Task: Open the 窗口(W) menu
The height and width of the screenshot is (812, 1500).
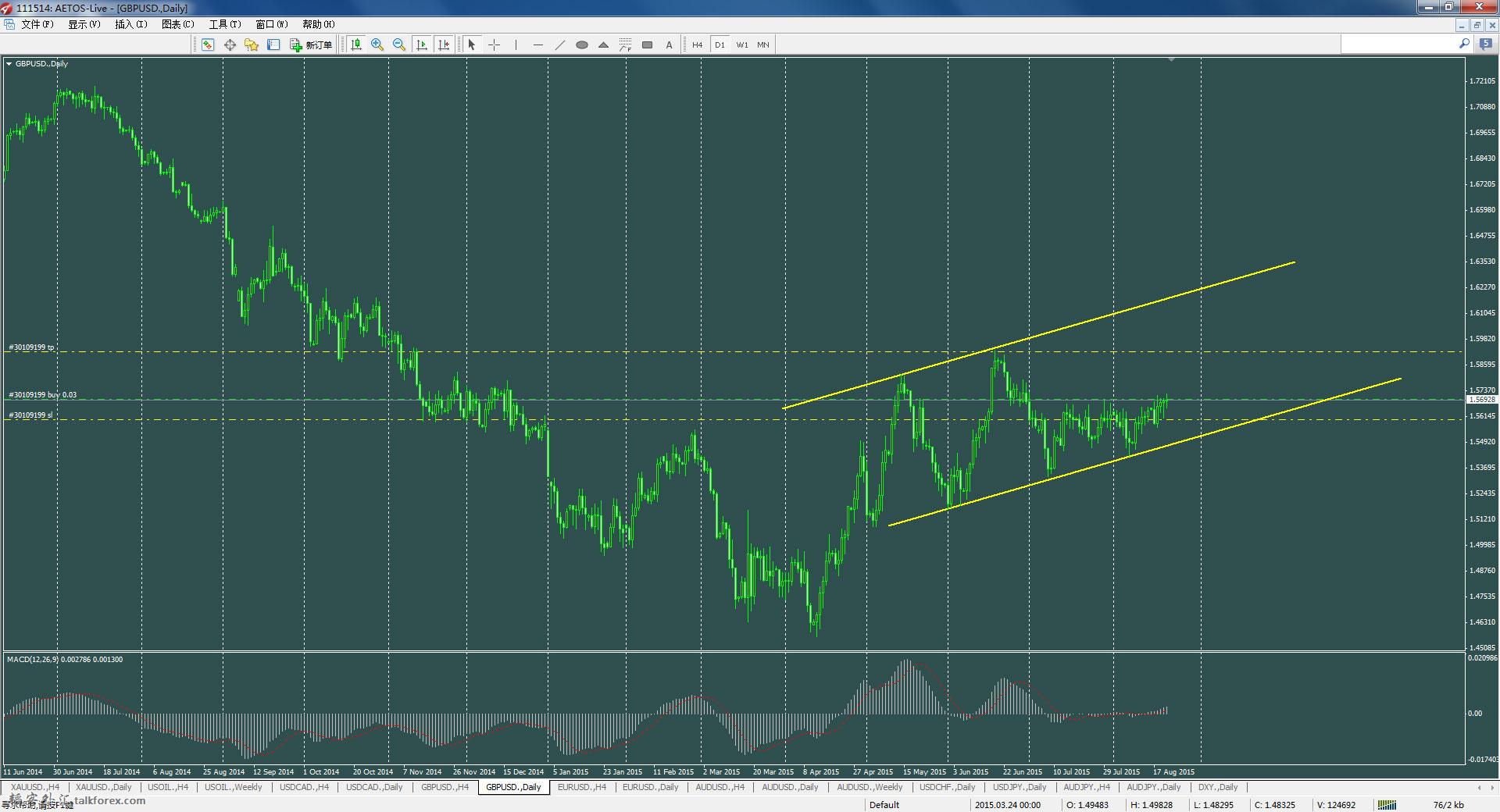Action: [272, 24]
